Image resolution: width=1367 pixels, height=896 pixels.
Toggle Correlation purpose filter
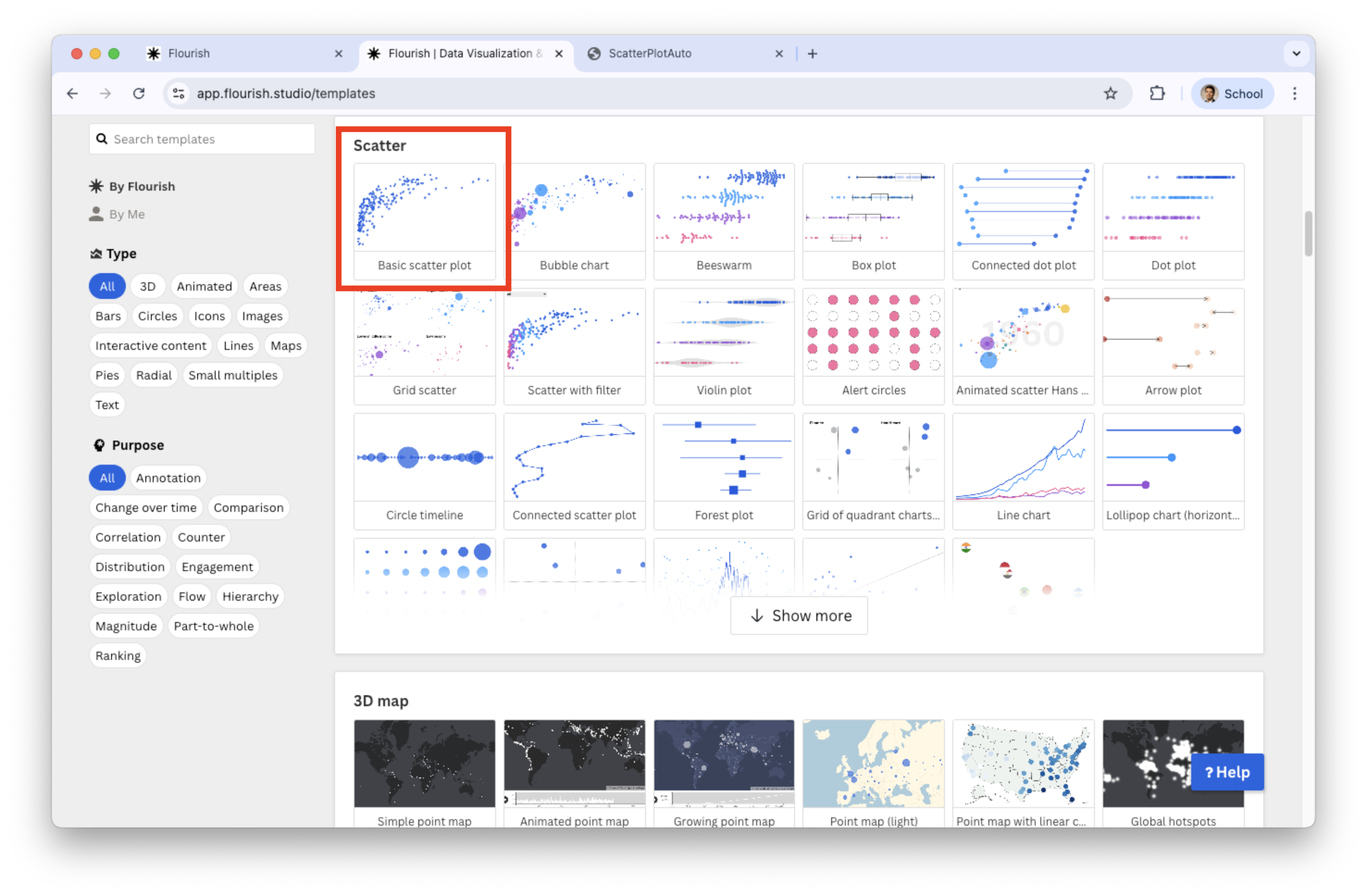[128, 537]
